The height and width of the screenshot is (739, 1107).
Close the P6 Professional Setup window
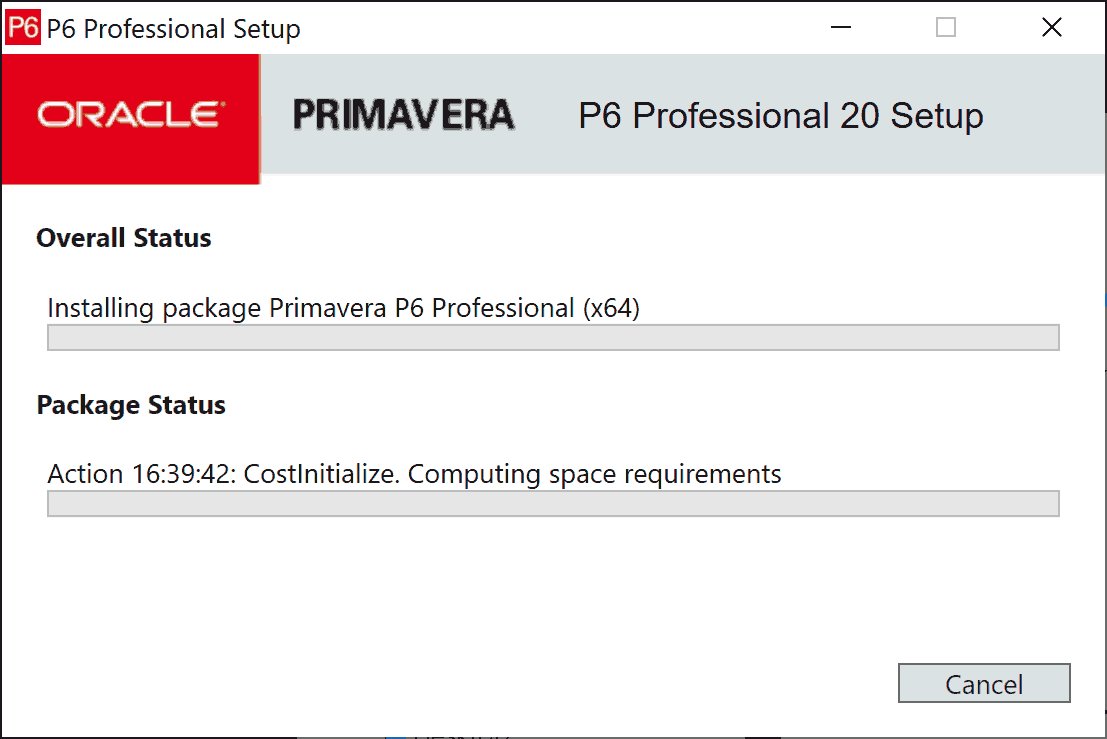pos(1051,28)
